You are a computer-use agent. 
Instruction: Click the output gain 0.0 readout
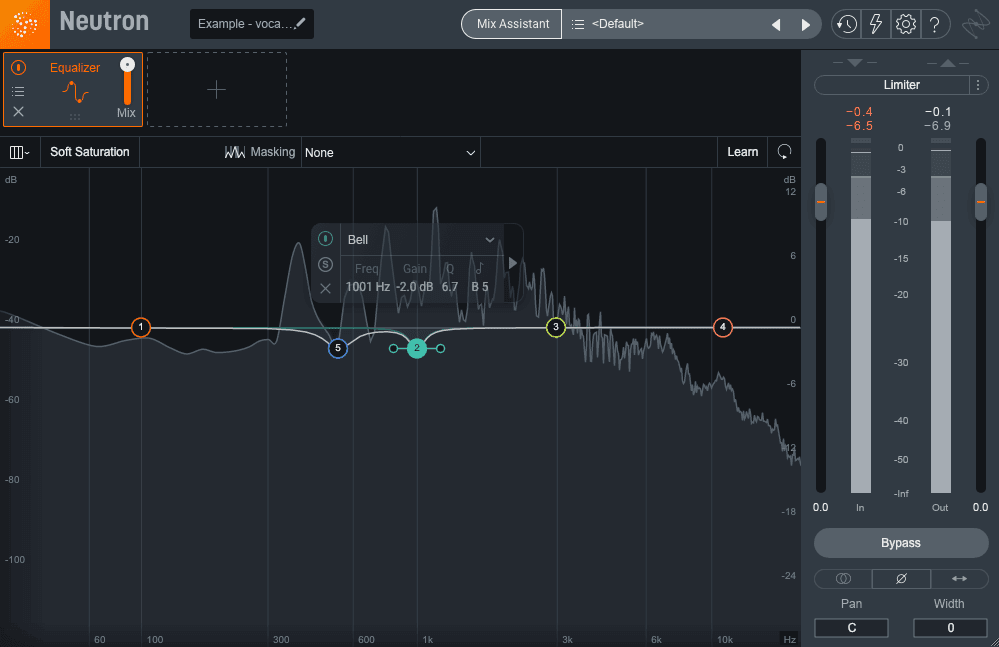[x=981, y=507]
